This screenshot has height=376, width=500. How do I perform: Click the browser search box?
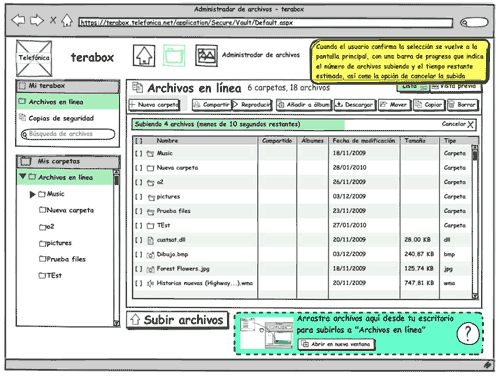tap(474, 23)
